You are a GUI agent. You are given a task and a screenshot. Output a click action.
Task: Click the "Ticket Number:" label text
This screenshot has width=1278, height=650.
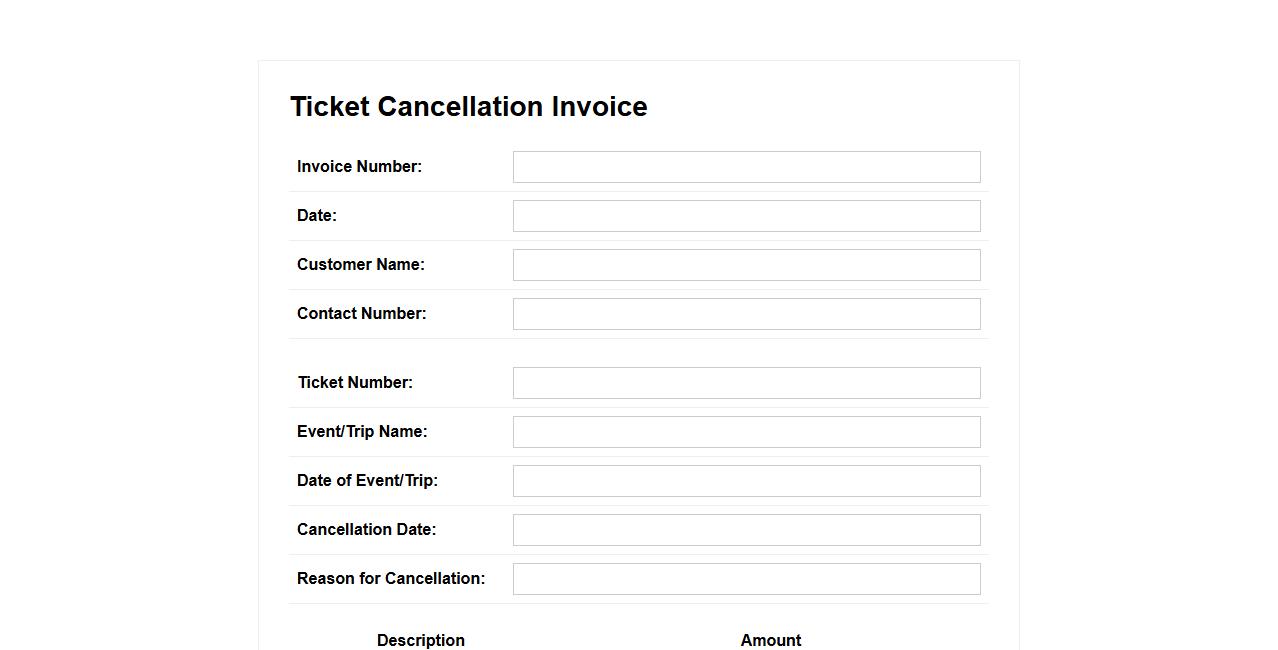click(x=355, y=383)
